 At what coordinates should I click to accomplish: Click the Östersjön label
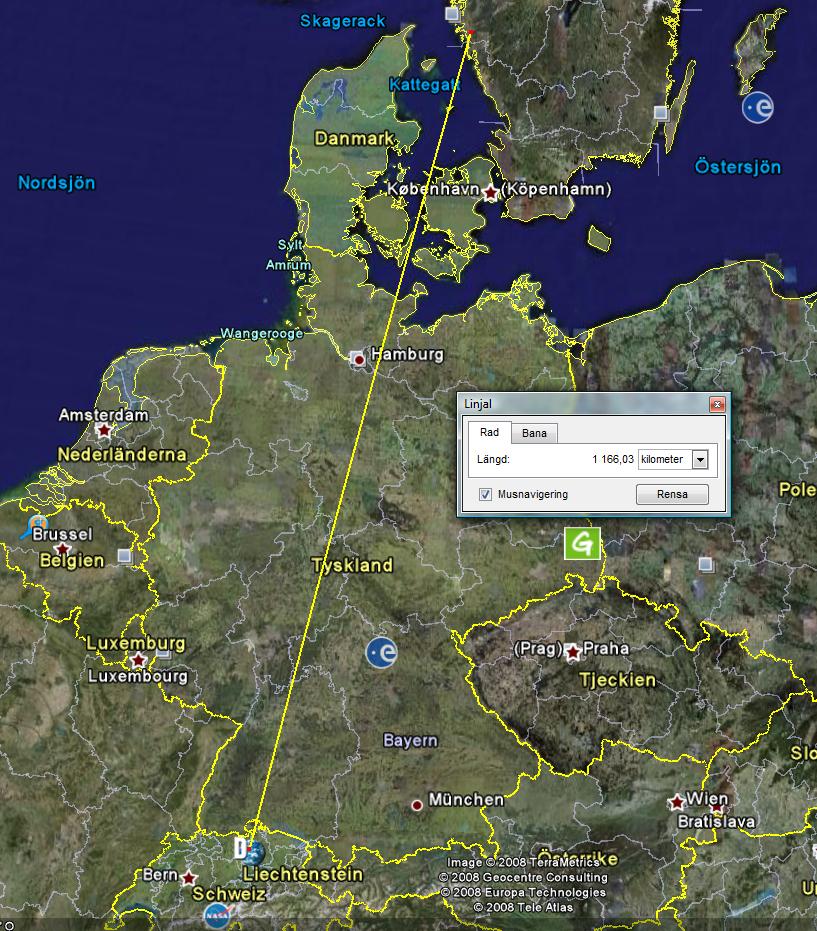tap(737, 166)
